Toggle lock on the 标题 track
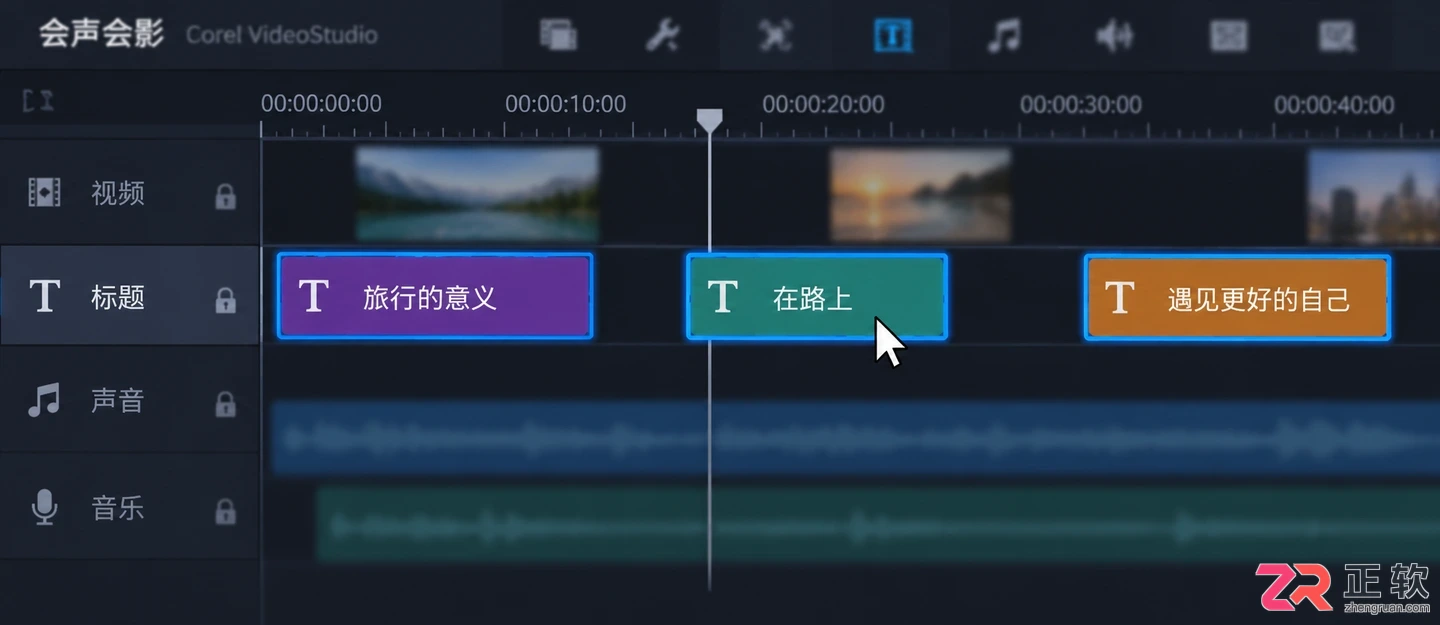1440x625 pixels. [226, 300]
